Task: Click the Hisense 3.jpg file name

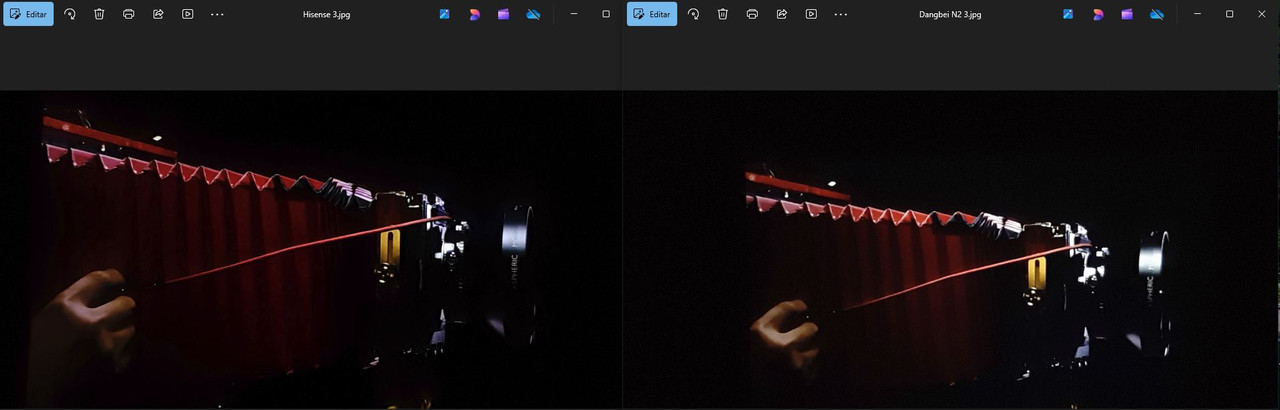Action: pyautogui.click(x=326, y=14)
